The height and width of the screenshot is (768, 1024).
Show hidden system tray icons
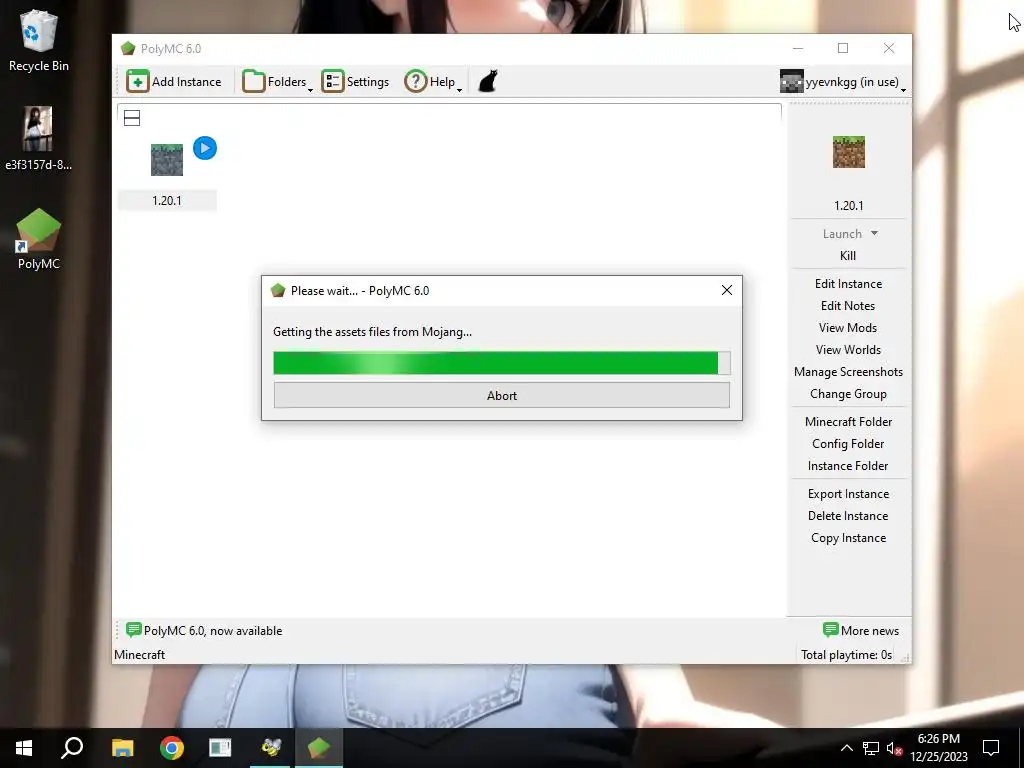pos(846,748)
